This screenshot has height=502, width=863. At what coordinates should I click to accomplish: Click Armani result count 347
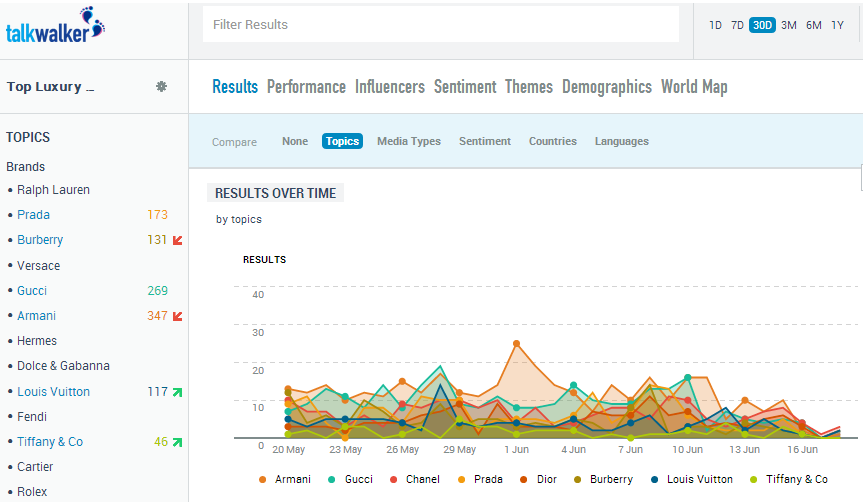[x=157, y=316]
